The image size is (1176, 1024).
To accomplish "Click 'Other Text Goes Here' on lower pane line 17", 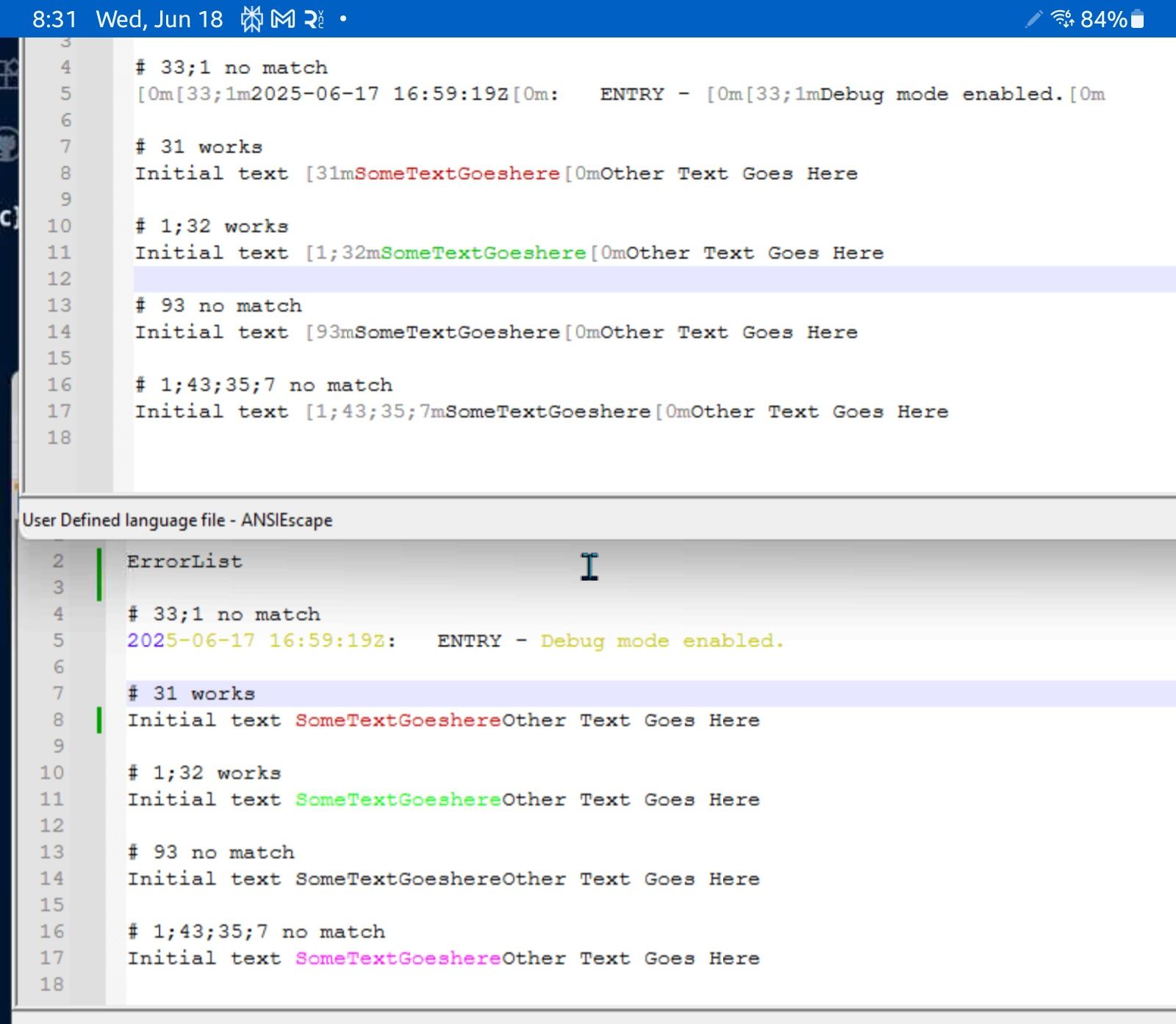I will 631,959.
